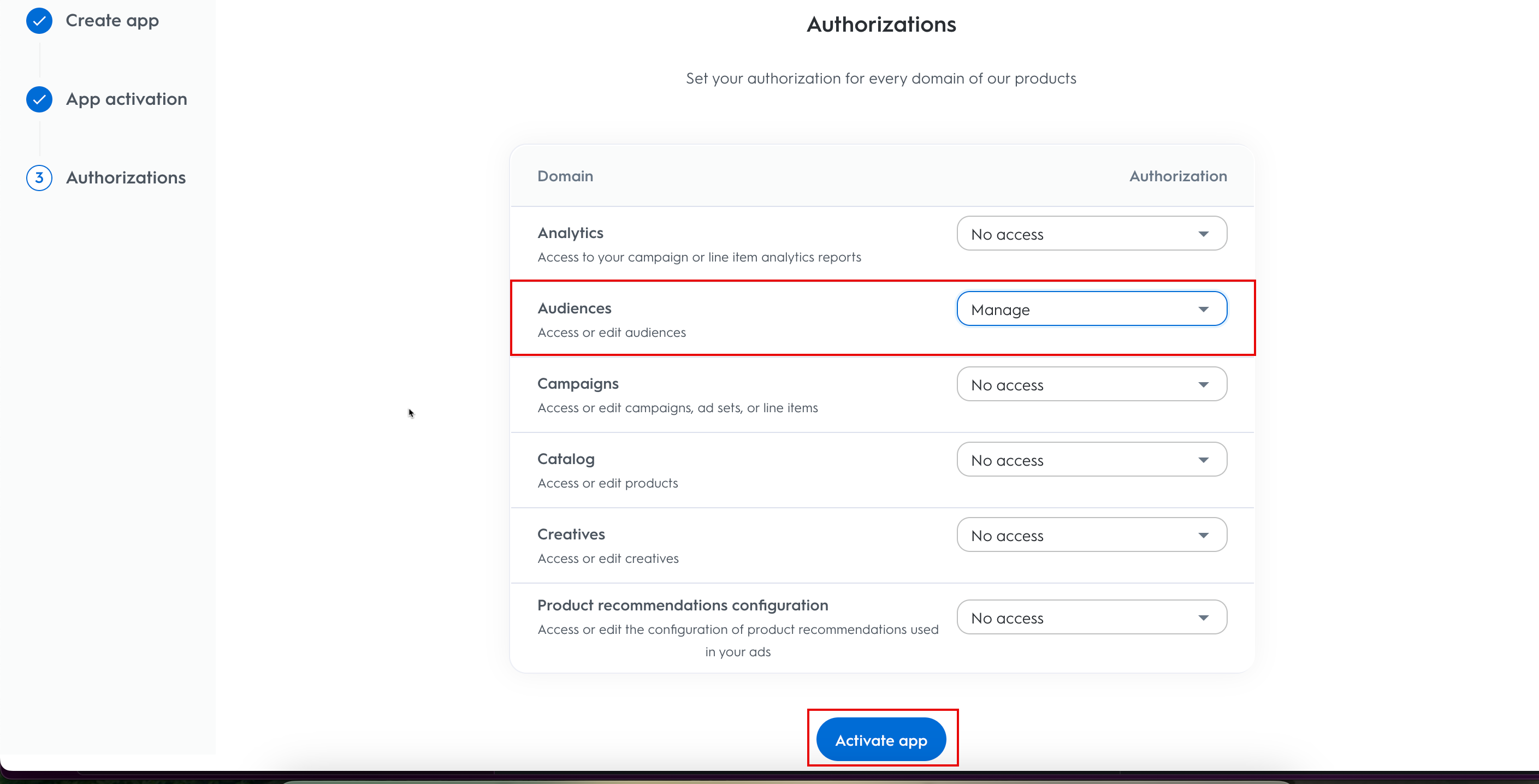The height and width of the screenshot is (784, 1539).
Task: Click the Domain column header
Action: point(565,176)
